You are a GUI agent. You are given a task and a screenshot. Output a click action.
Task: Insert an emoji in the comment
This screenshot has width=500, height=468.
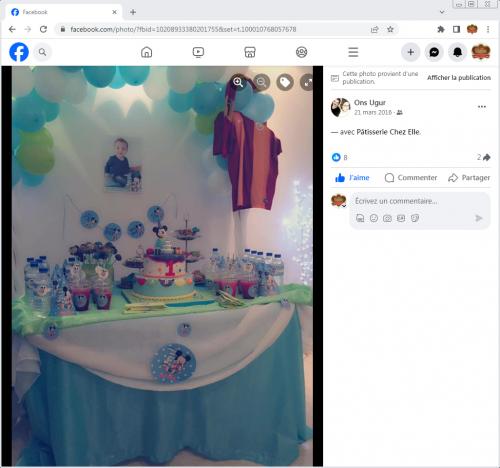374,218
